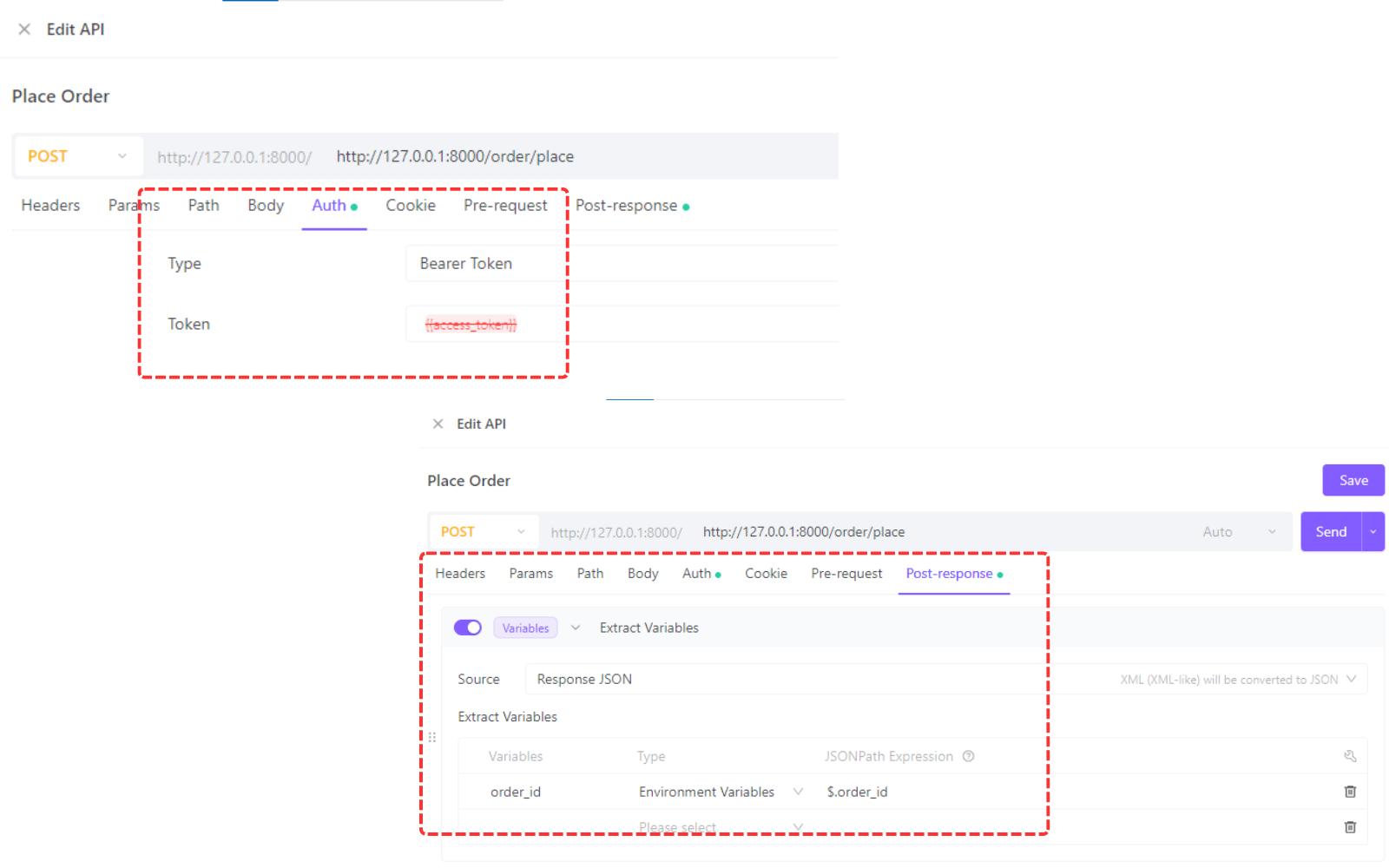Switch to Path tab in upper panel
The height and width of the screenshot is (868, 1389).
(203, 206)
